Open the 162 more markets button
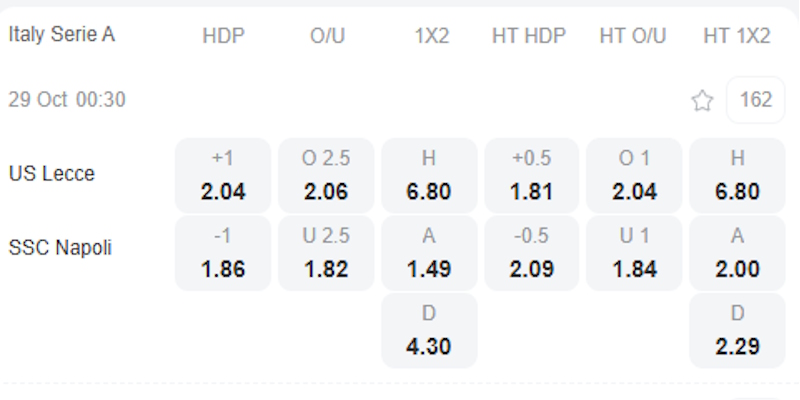 [x=755, y=100]
